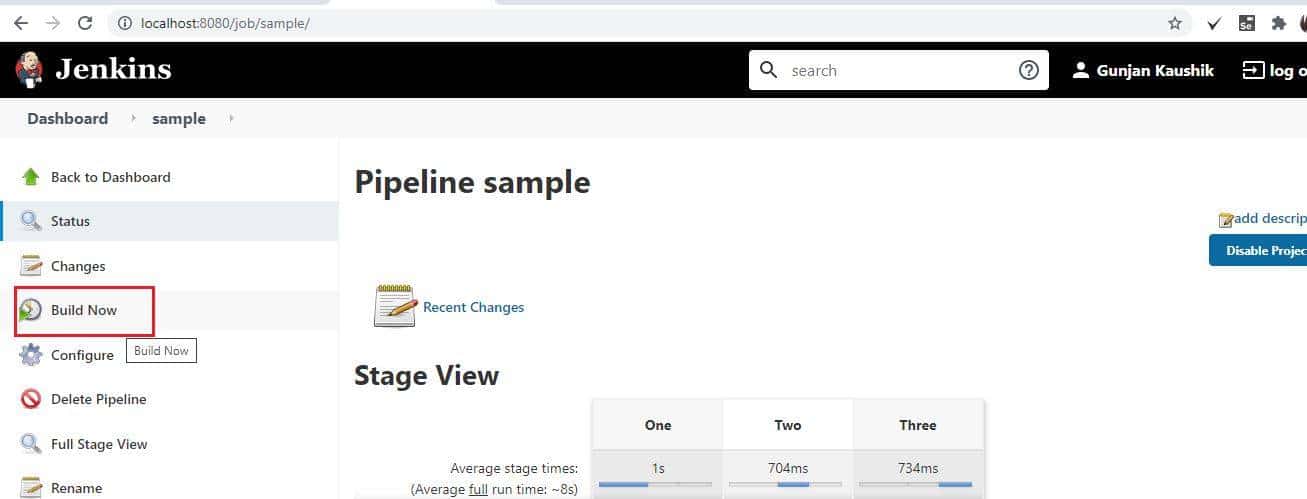Click the browser forward arrow
Viewport: 1307px width, 499px height.
coord(53,22)
